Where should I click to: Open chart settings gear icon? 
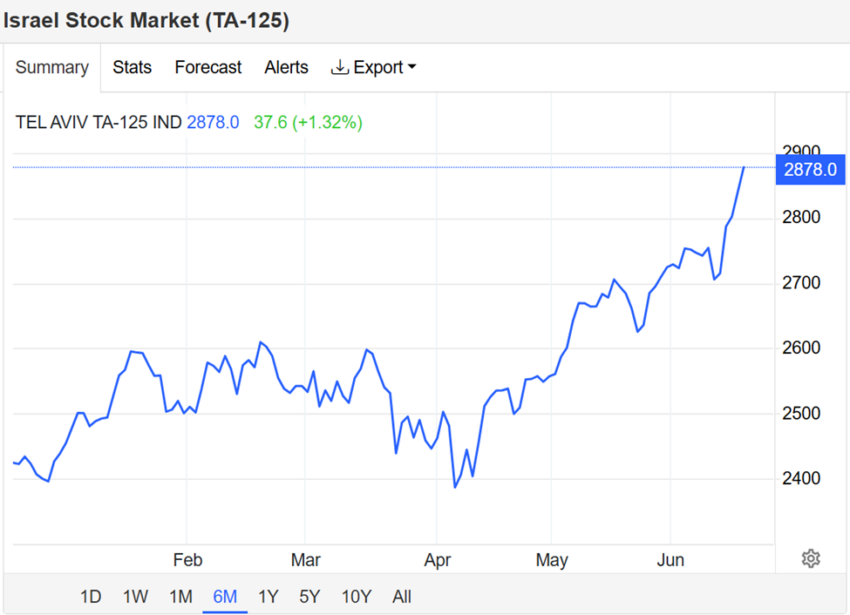811,558
